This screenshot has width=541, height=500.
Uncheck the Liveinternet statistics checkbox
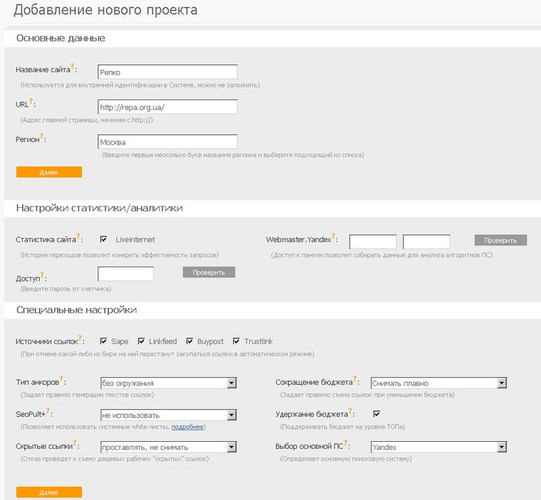(103, 239)
